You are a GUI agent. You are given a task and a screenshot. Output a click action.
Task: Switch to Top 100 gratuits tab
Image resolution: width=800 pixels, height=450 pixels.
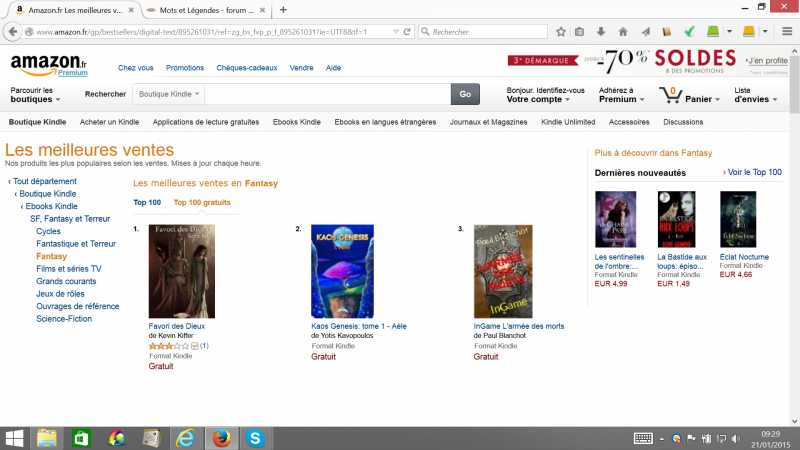click(x=202, y=203)
